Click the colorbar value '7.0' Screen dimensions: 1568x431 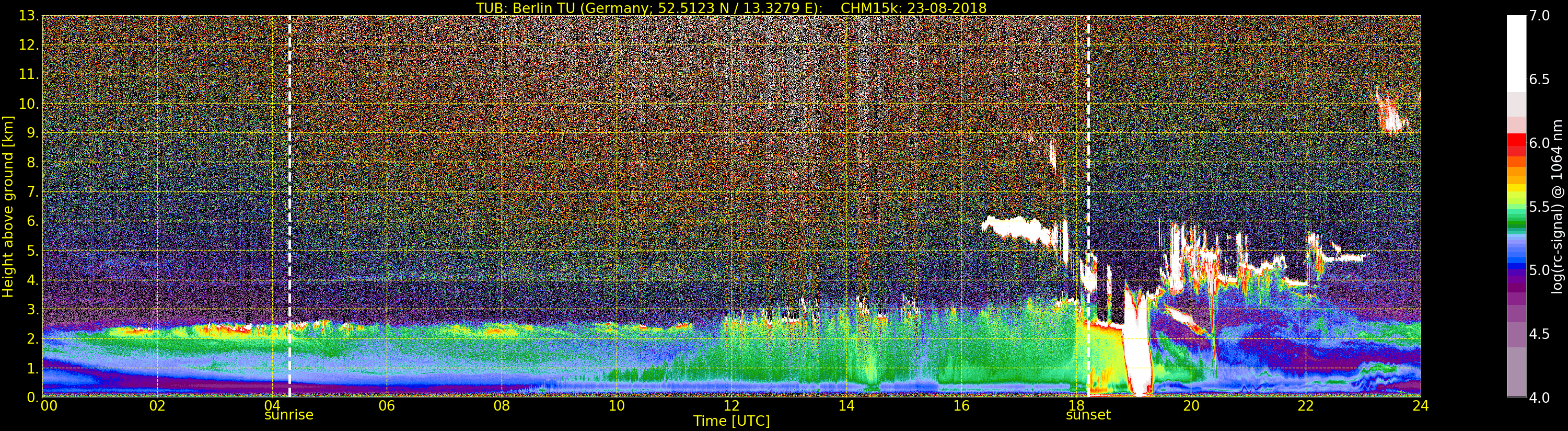point(1539,16)
